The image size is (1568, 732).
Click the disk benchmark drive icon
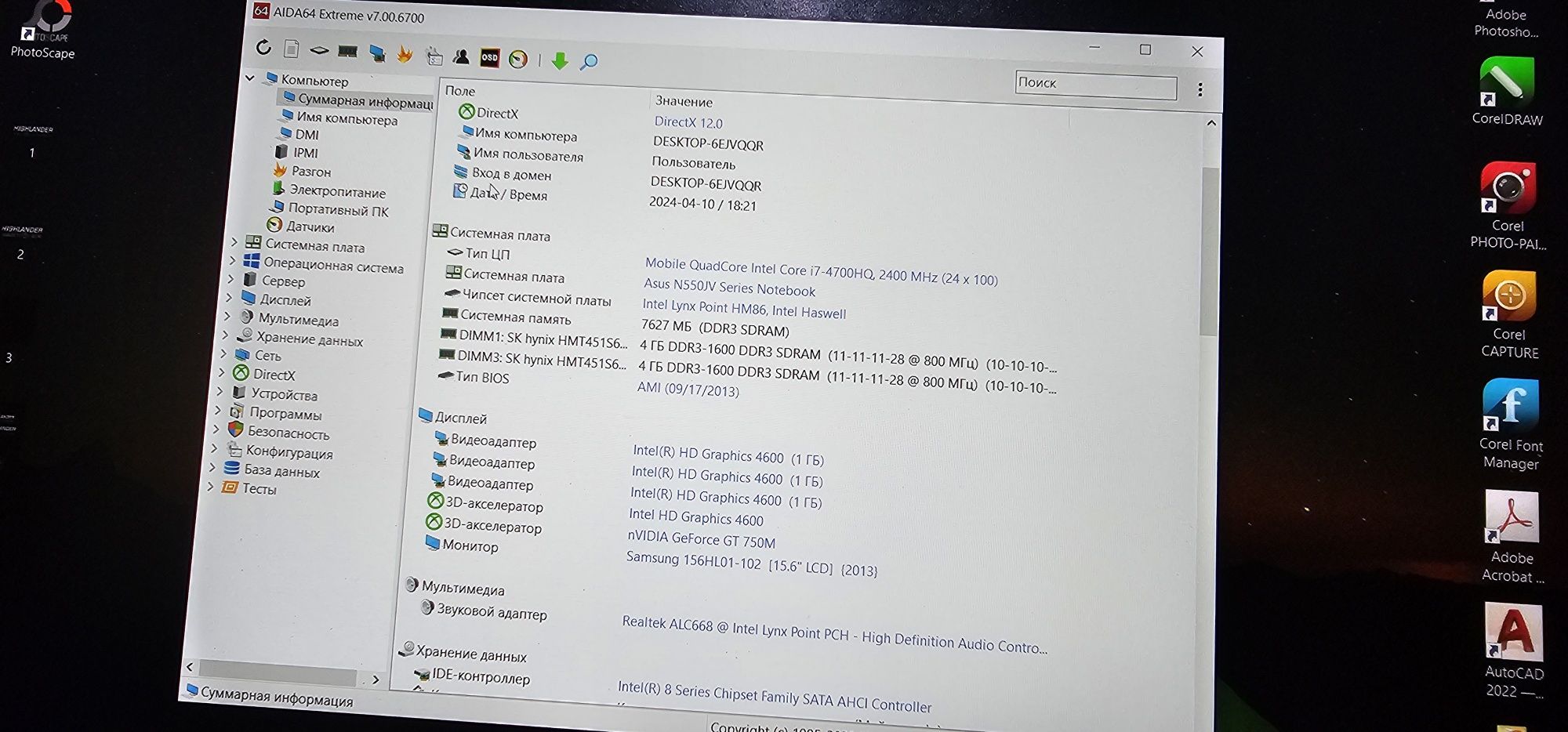point(319,50)
